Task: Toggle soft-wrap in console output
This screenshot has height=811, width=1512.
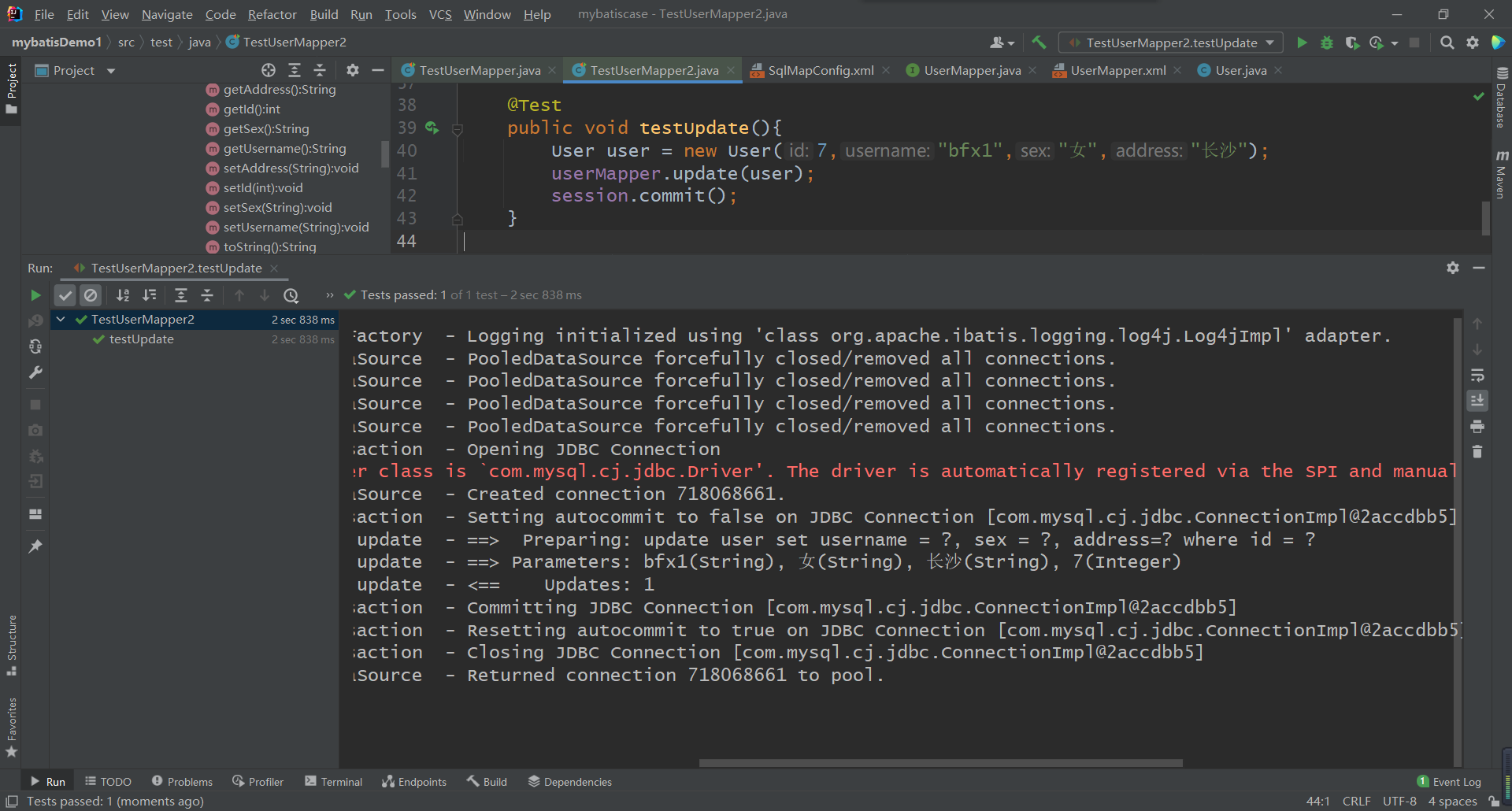Action: pos(1477,376)
